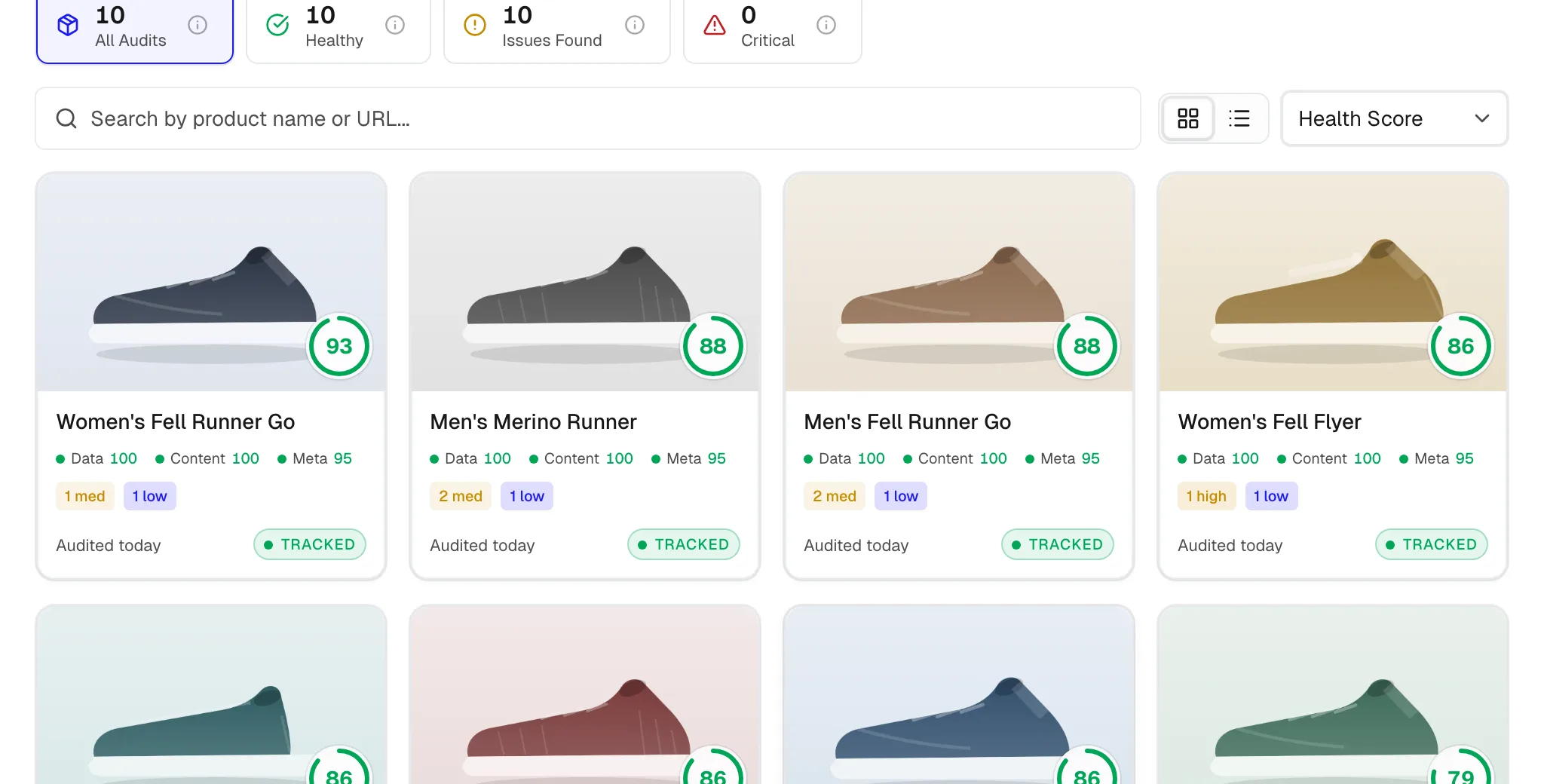Open the Women's Fell Runner Go shoe image

[211, 283]
